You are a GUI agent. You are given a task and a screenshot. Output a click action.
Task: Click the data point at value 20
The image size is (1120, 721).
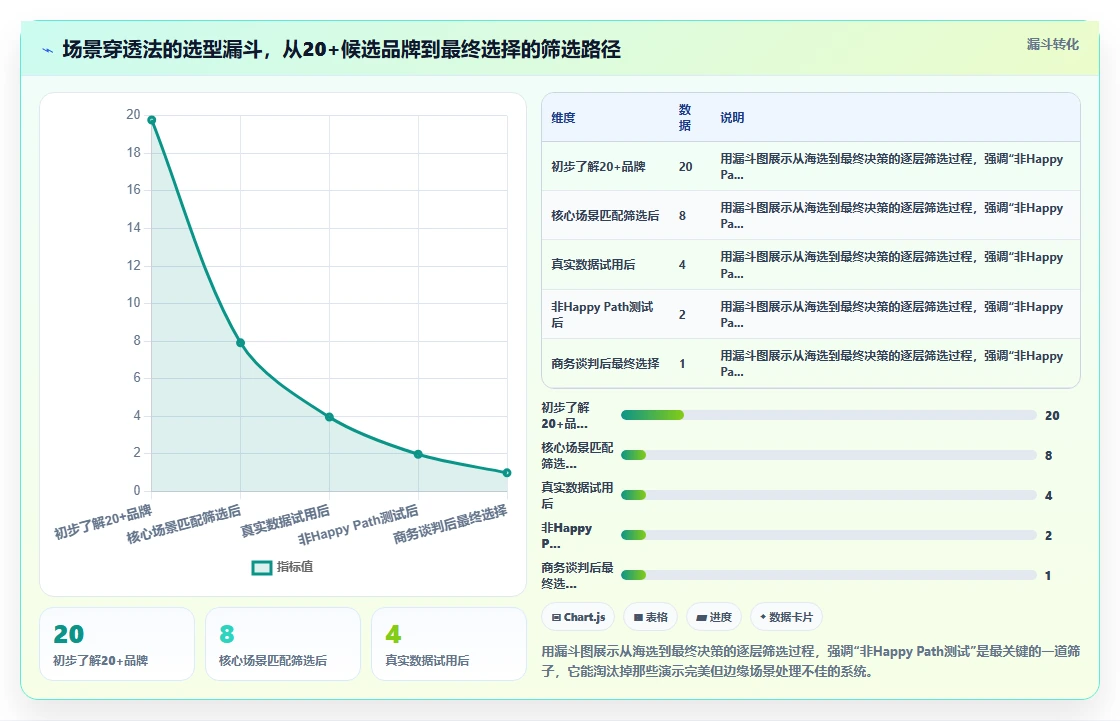pyautogui.click(x=151, y=120)
